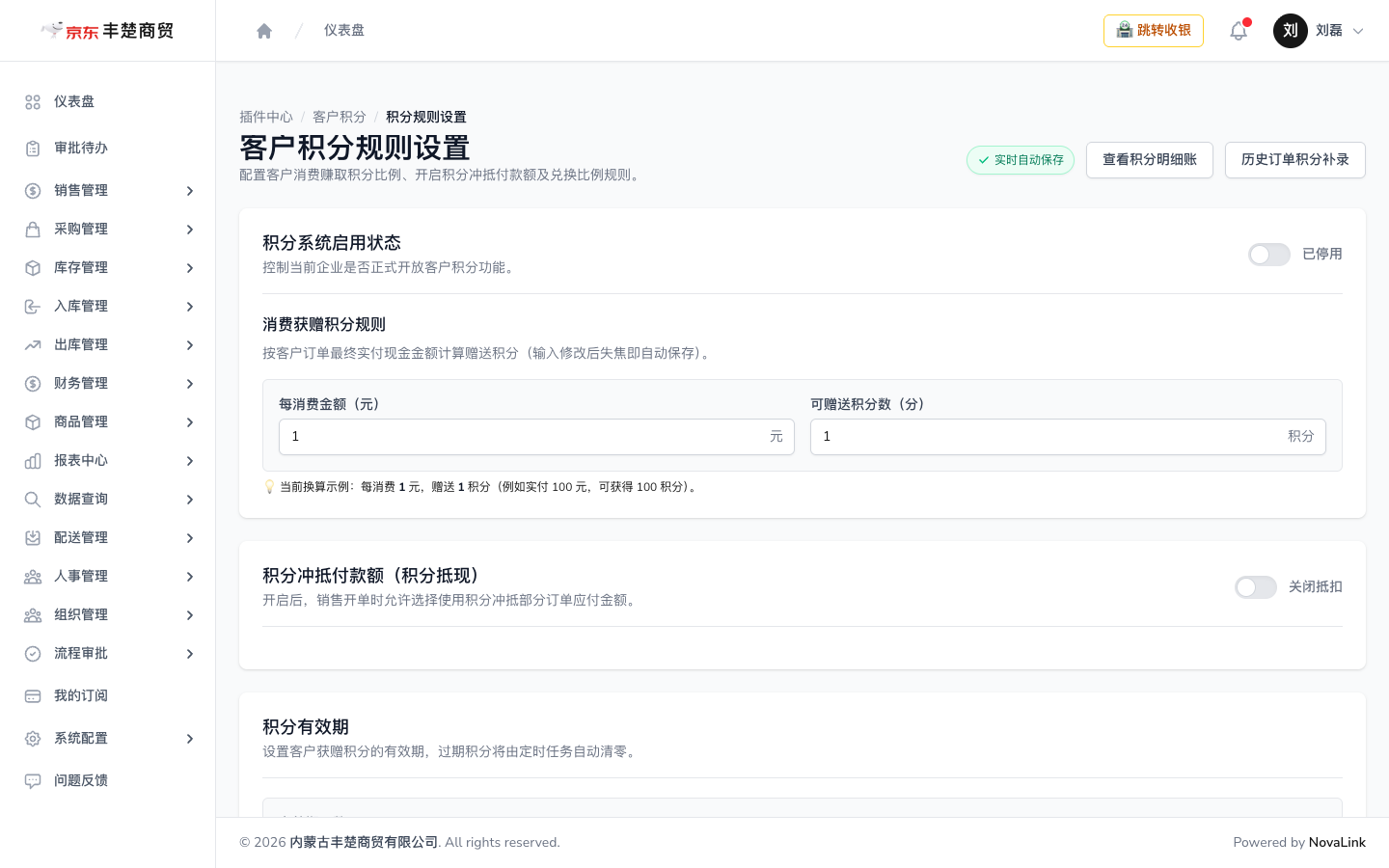This screenshot has width=1389, height=868.
Task: Open the notification bell
Action: pos(1239,31)
